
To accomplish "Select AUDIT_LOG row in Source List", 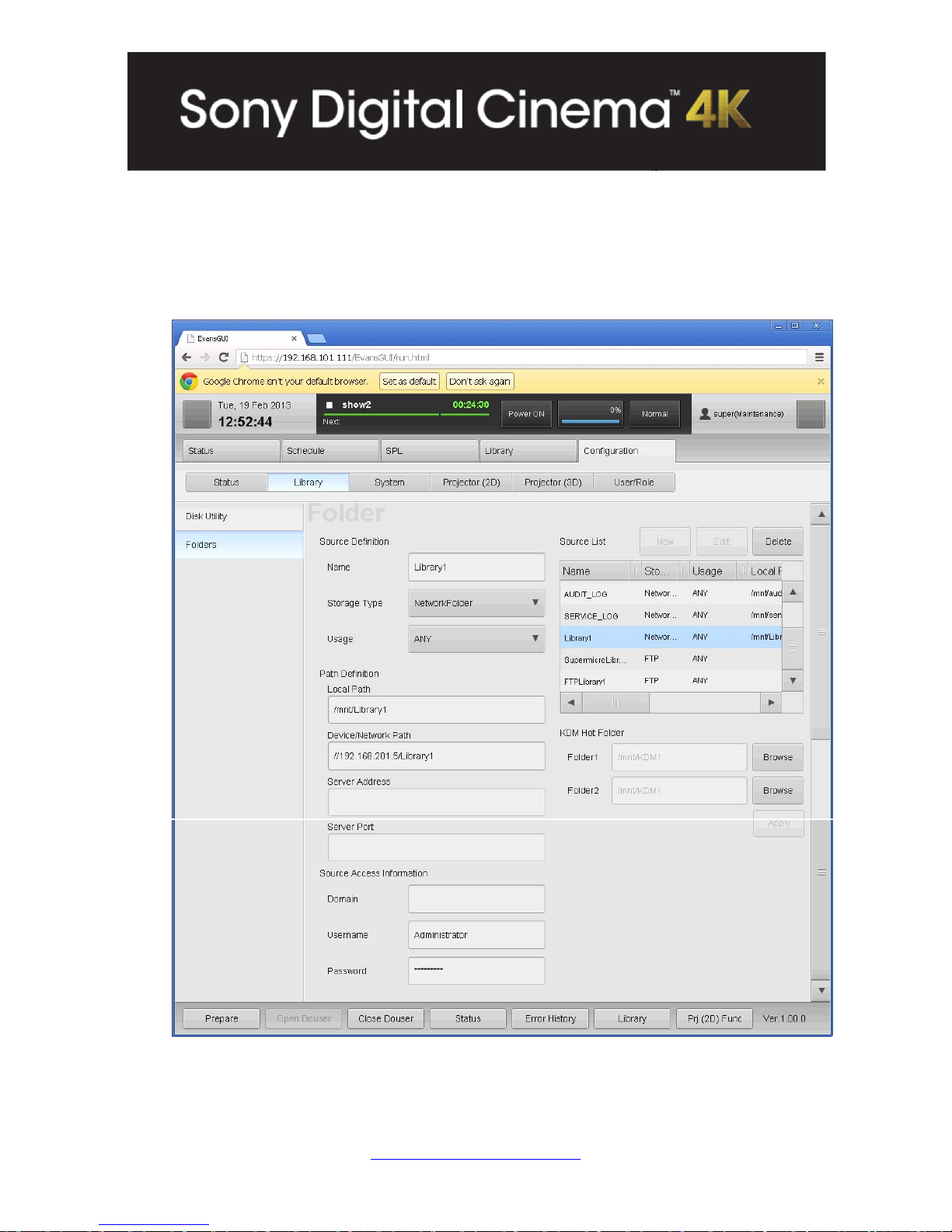I will tap(671, 594).
